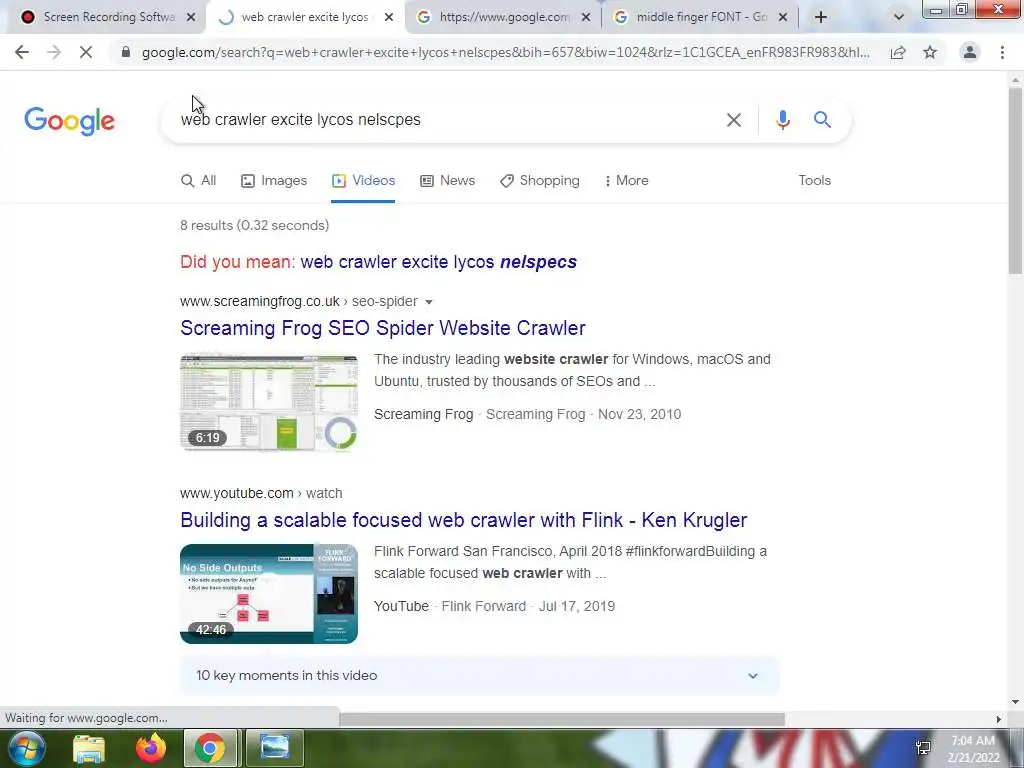Share this page icon
1024x768 pixels.
click(898, 52)
